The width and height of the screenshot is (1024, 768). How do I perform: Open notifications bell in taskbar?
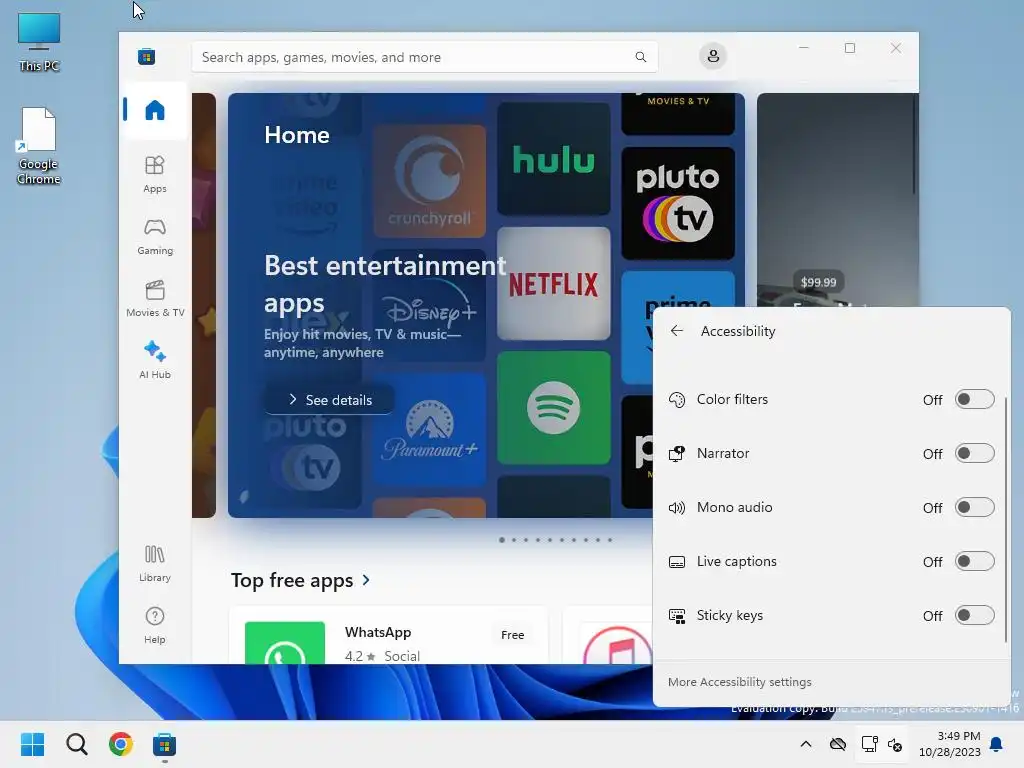click(x=997, y=744)
